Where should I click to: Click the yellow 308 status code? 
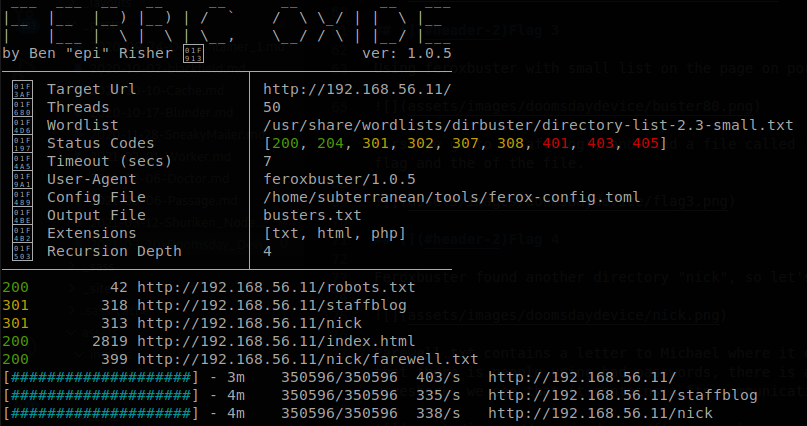511,144
